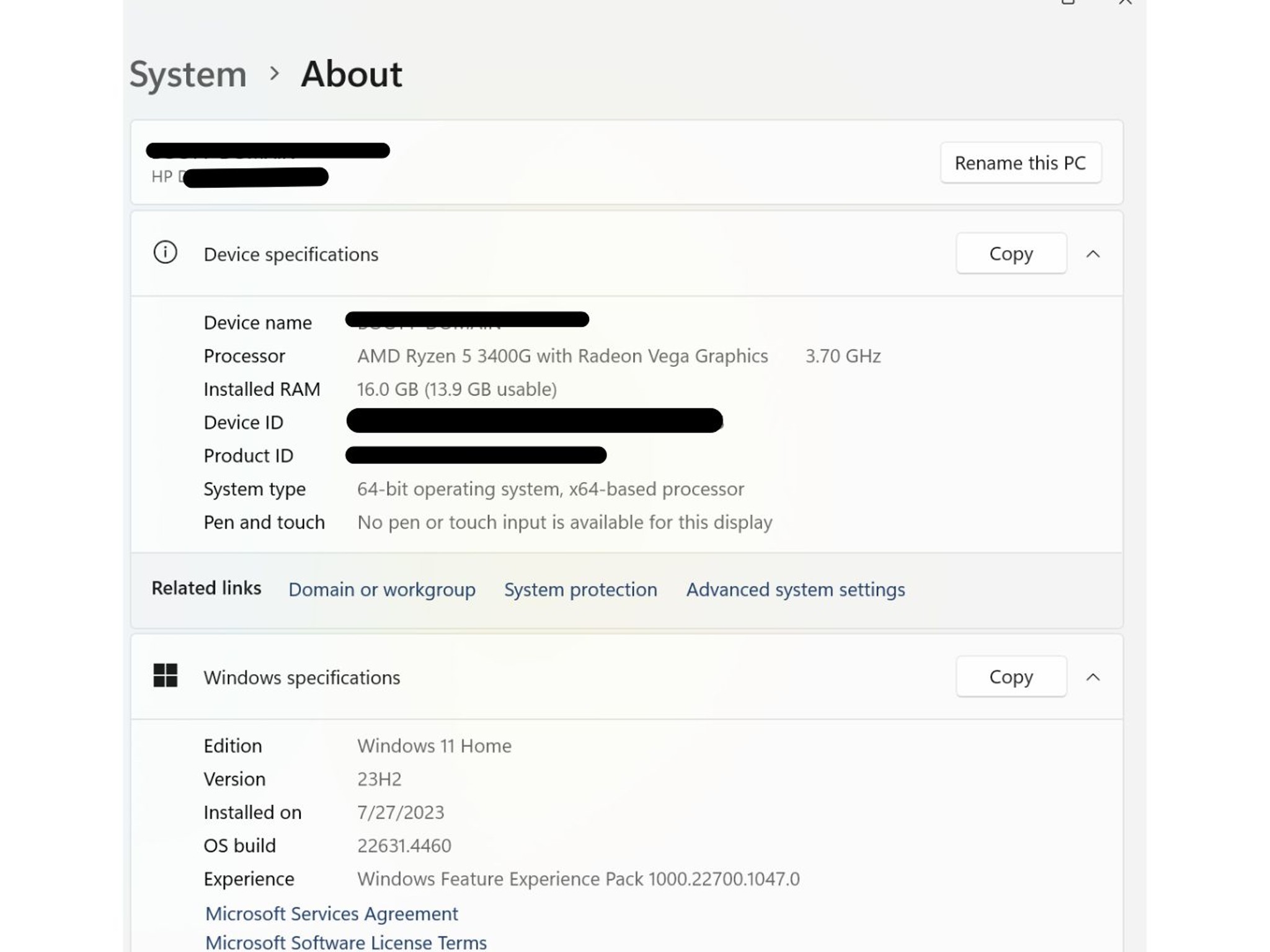Screen dimensions: 1270x952
Task: Open the Microsoft Services Agreement
Action: click(332, 913)
